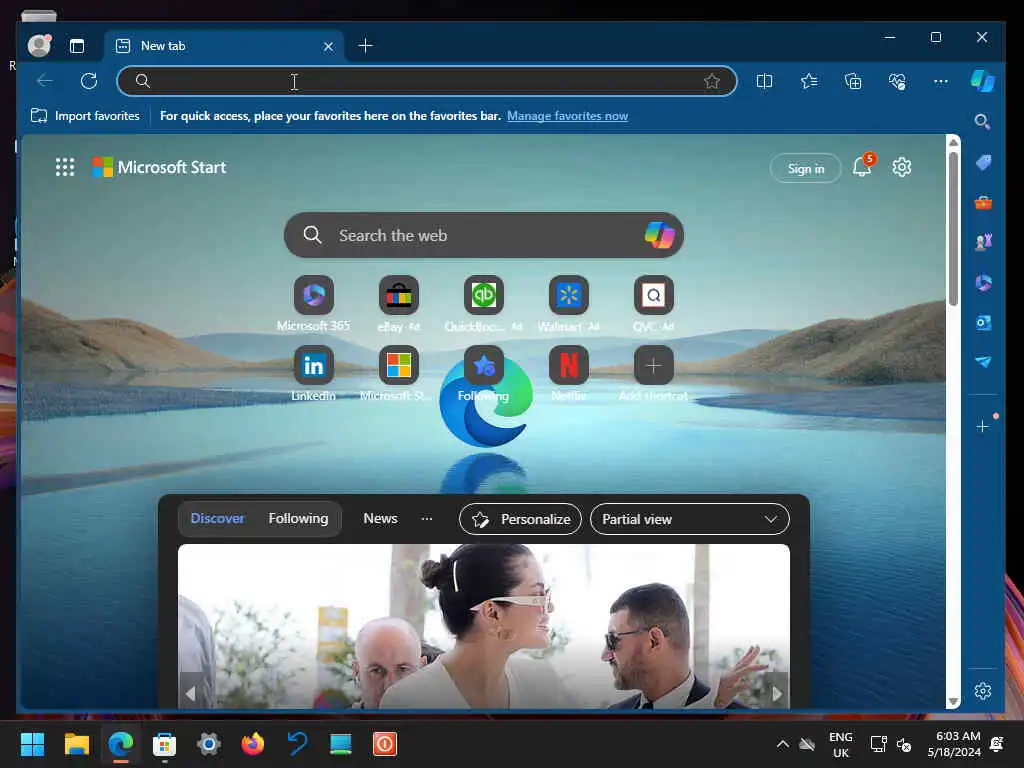Open File Explorer from the taskbar
The height and width of the screenshot is (768, 1024).
pyautogui.click(x=76, y=744)
